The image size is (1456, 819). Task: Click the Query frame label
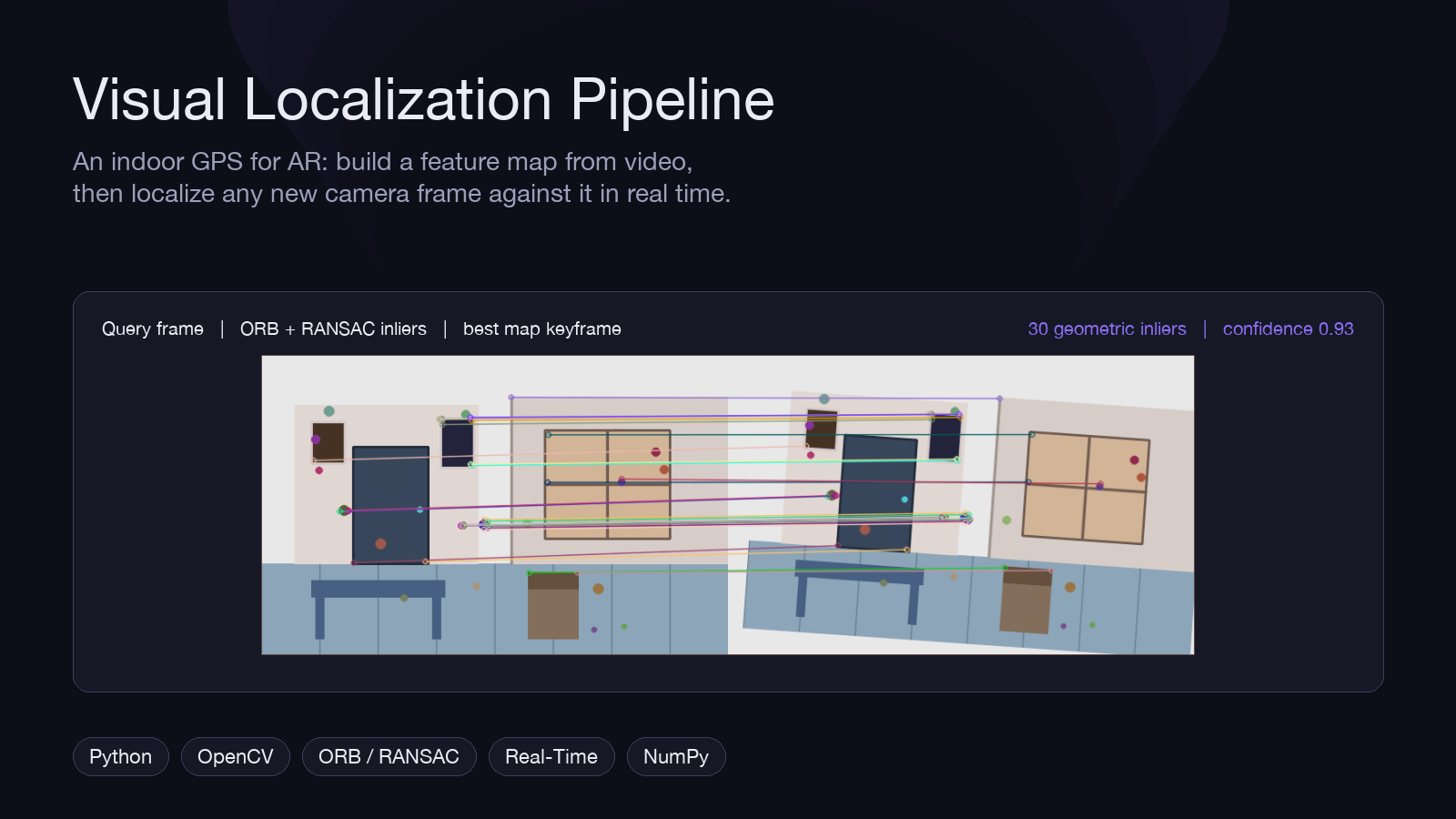[x=153, y=329]
